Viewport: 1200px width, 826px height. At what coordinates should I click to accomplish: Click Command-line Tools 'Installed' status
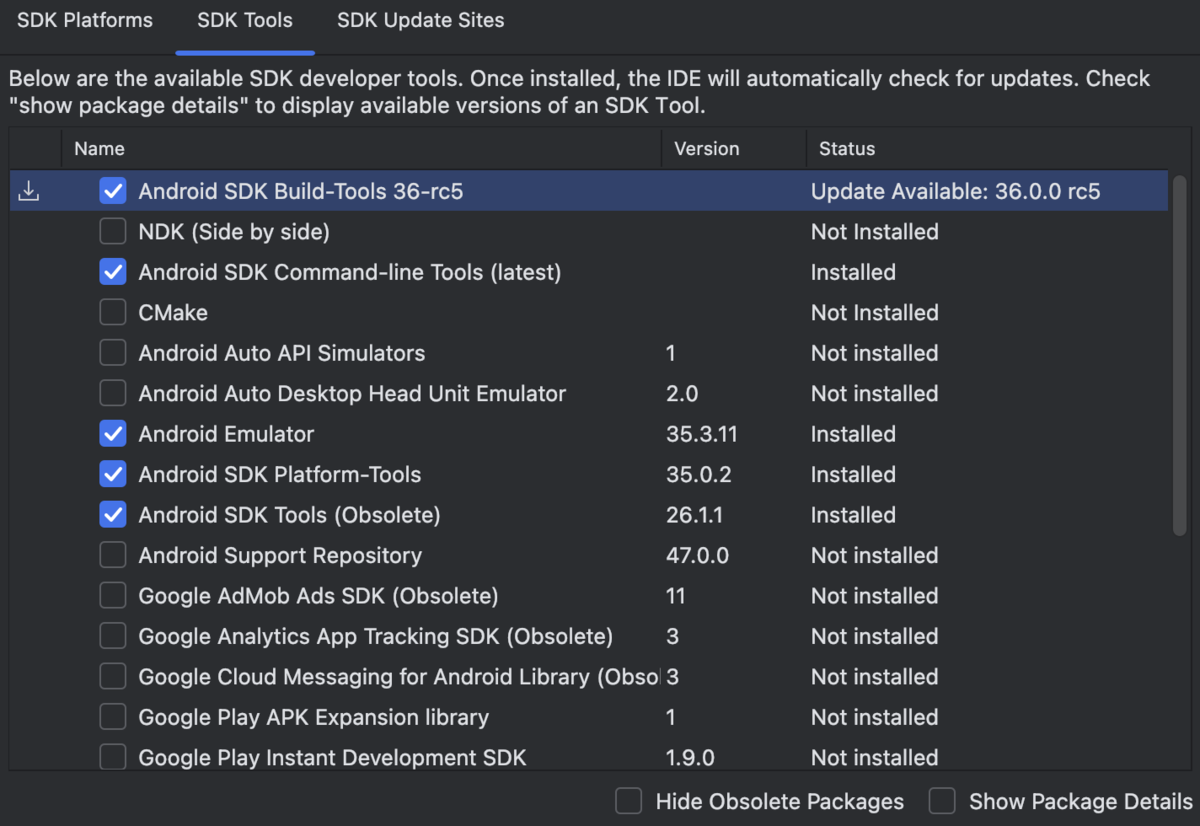click(x=853, y=272)
